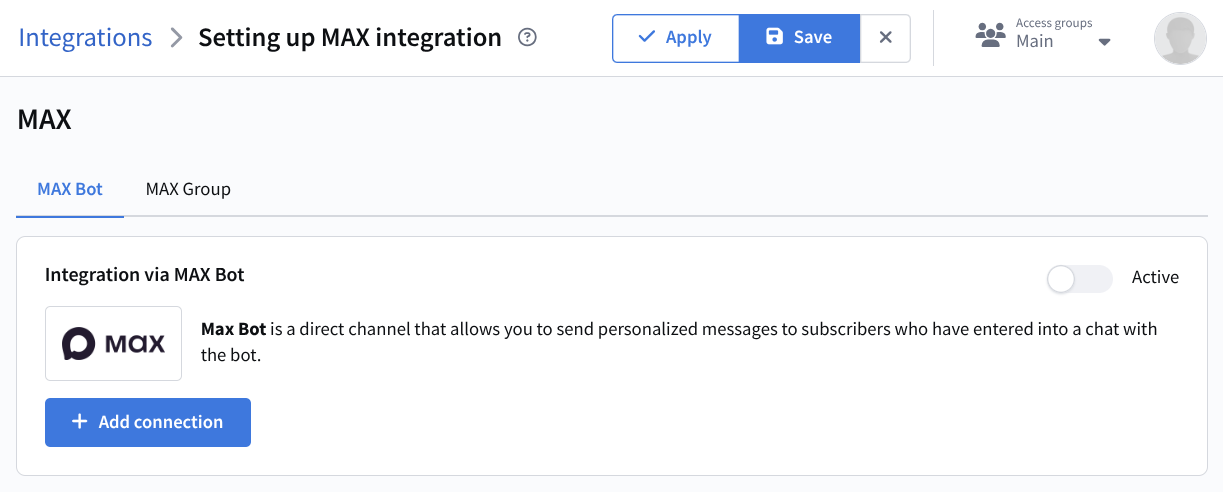1223x492 pixels.
Task: Expand the Access groups dropdown arrow
Action: (1104, 43)
